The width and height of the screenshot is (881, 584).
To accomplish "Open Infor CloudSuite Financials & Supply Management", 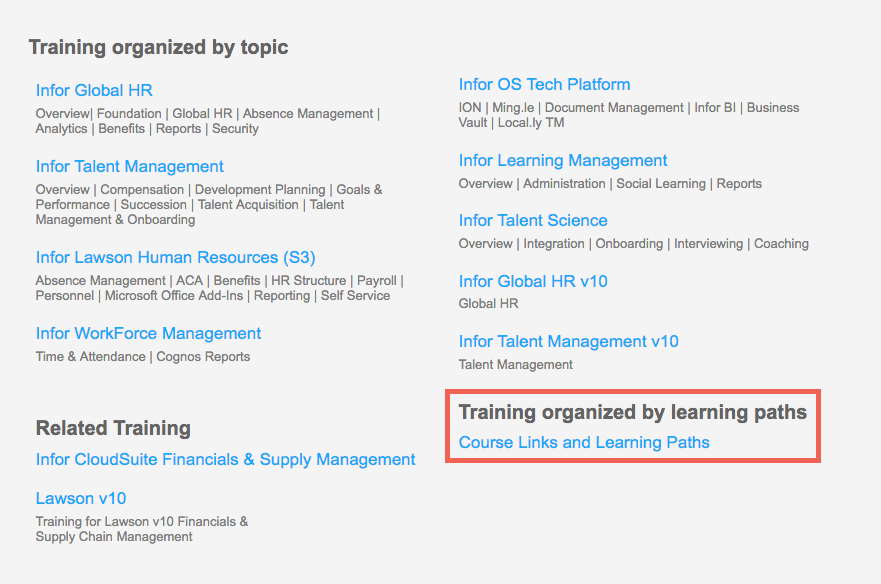I will point(225,460).
